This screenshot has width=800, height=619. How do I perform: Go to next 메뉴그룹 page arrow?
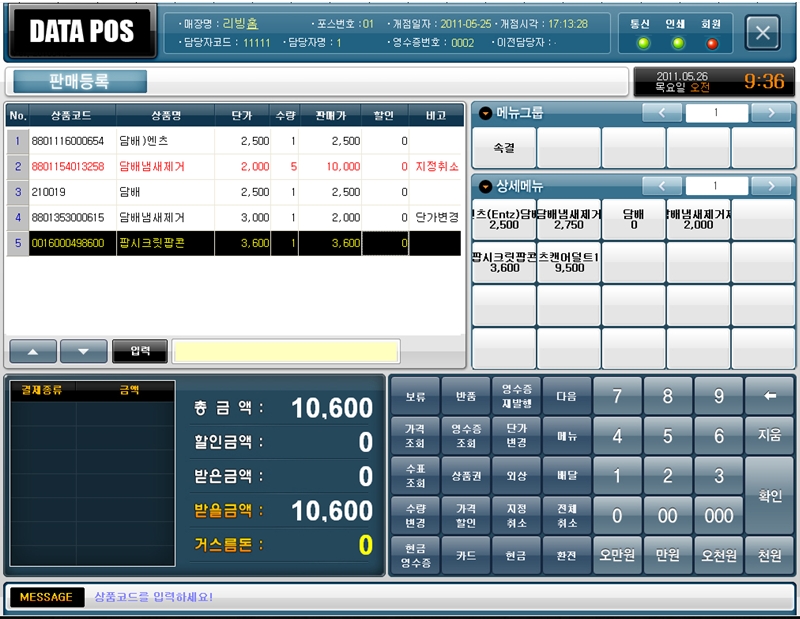tap(771, 113)
